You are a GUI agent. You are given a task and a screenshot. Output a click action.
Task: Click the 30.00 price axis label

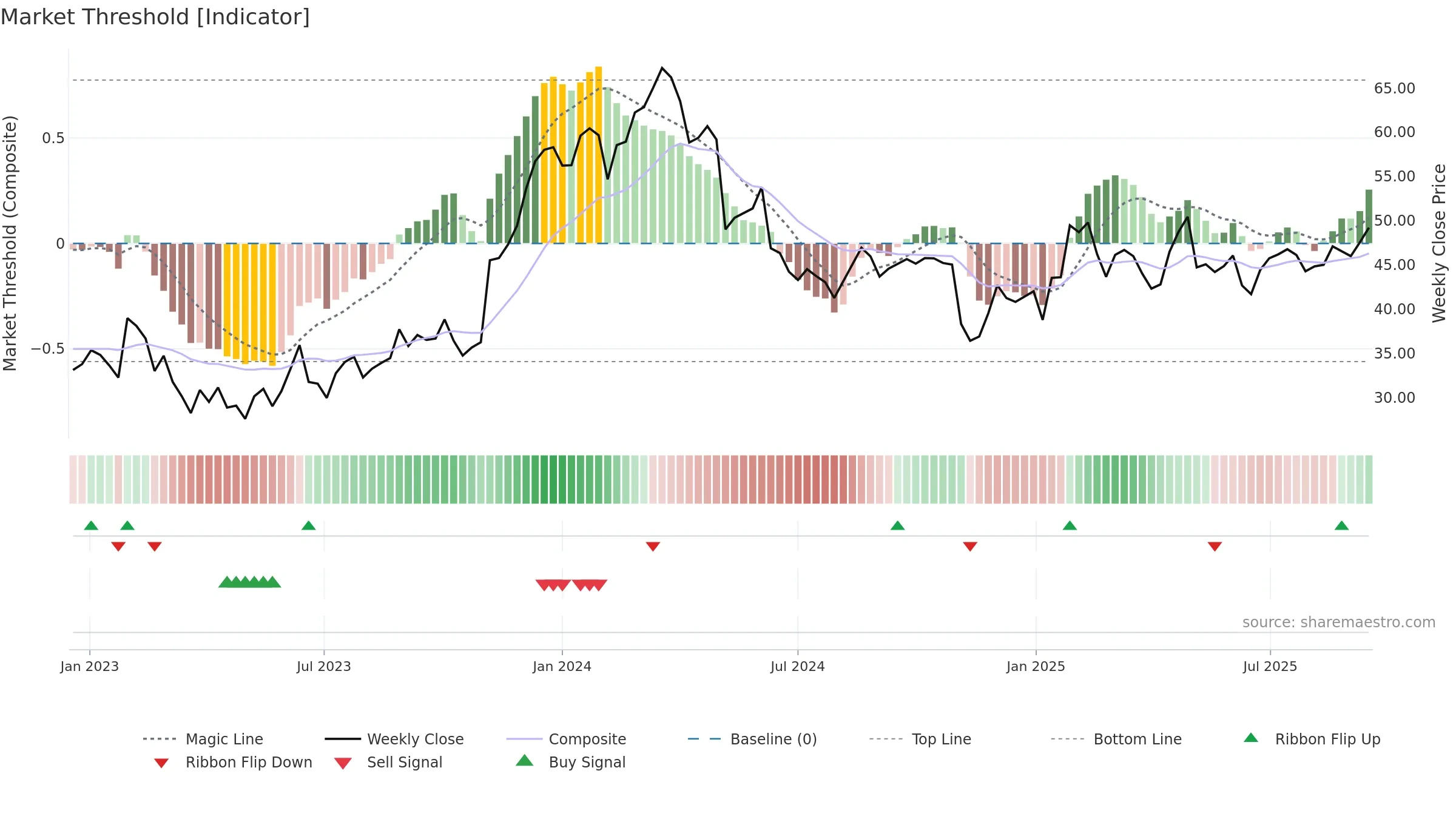(1395, 397)
